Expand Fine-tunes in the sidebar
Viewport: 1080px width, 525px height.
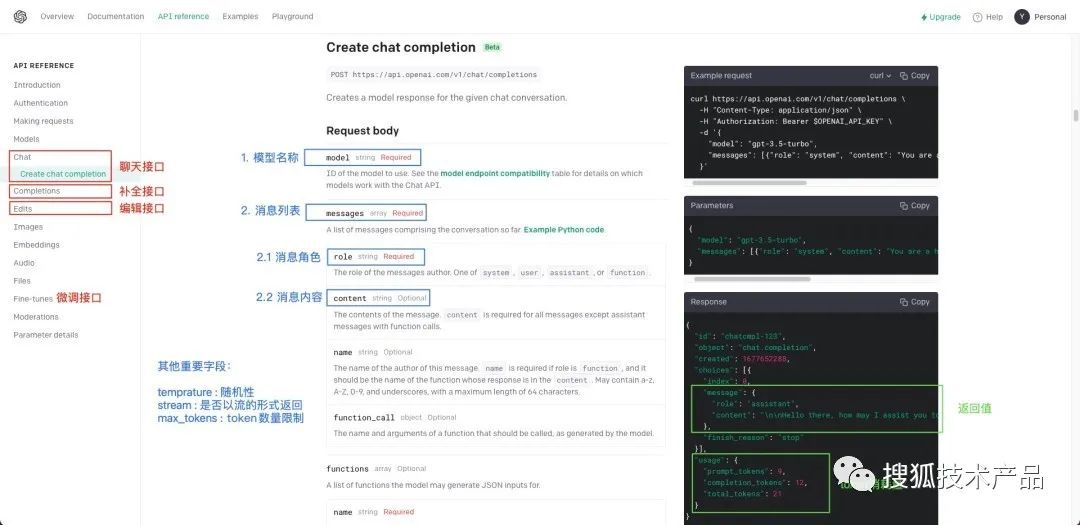click(x=33, y=299)
